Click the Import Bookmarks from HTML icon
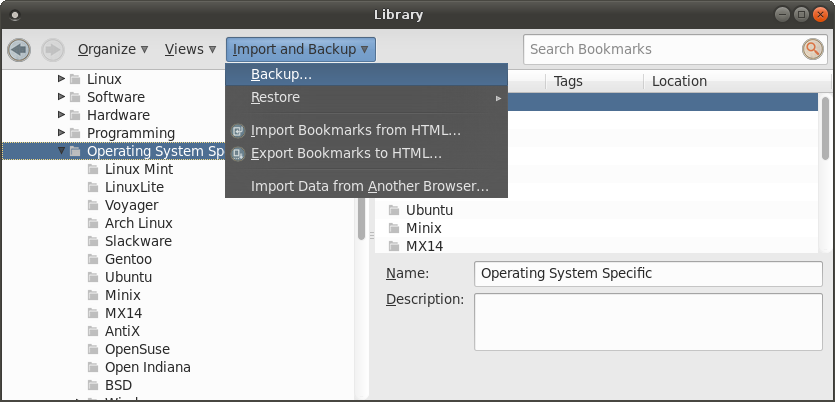 click(x=238, y=130)
